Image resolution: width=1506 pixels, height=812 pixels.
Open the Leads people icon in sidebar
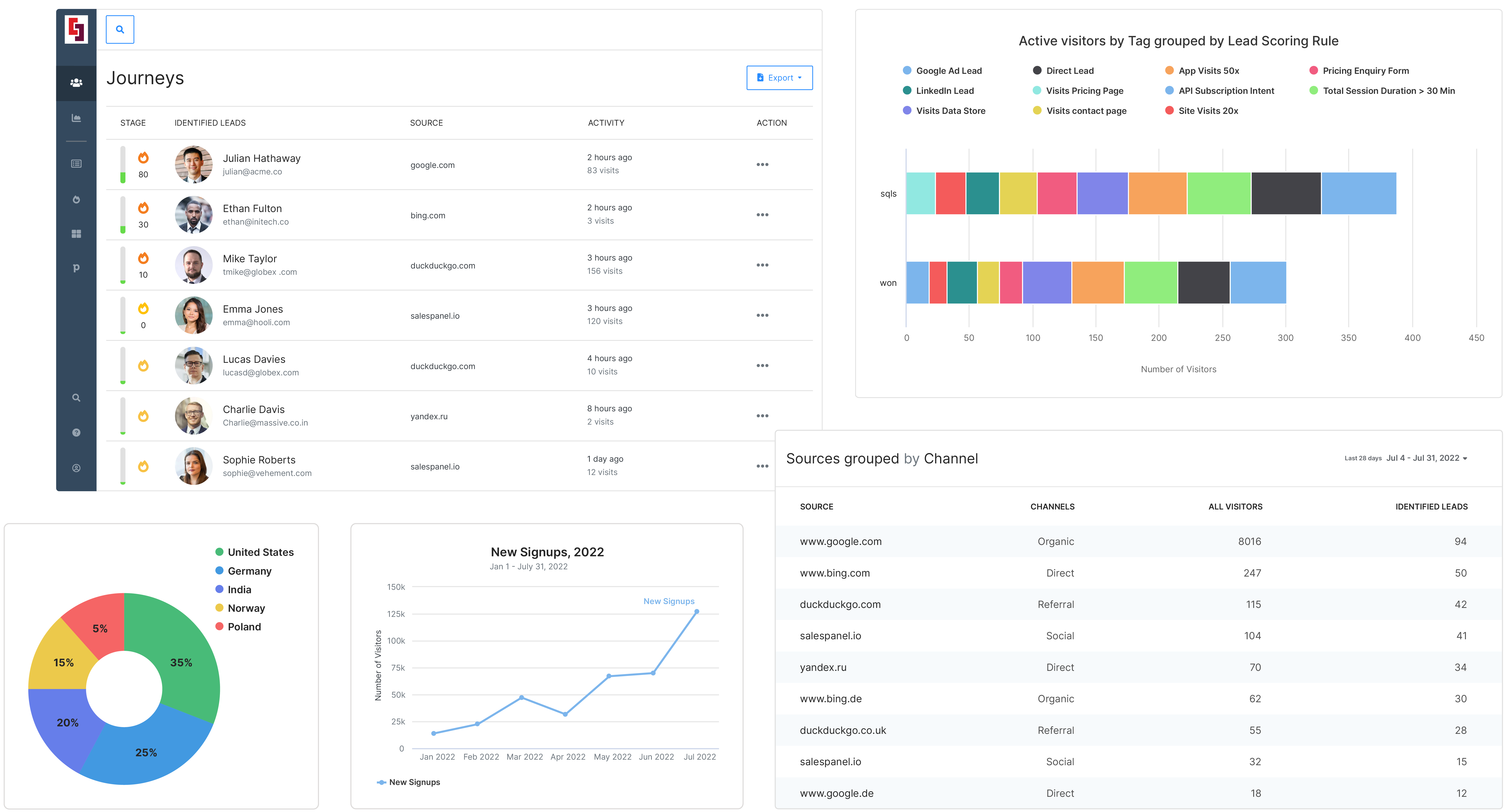coord(76,83)
